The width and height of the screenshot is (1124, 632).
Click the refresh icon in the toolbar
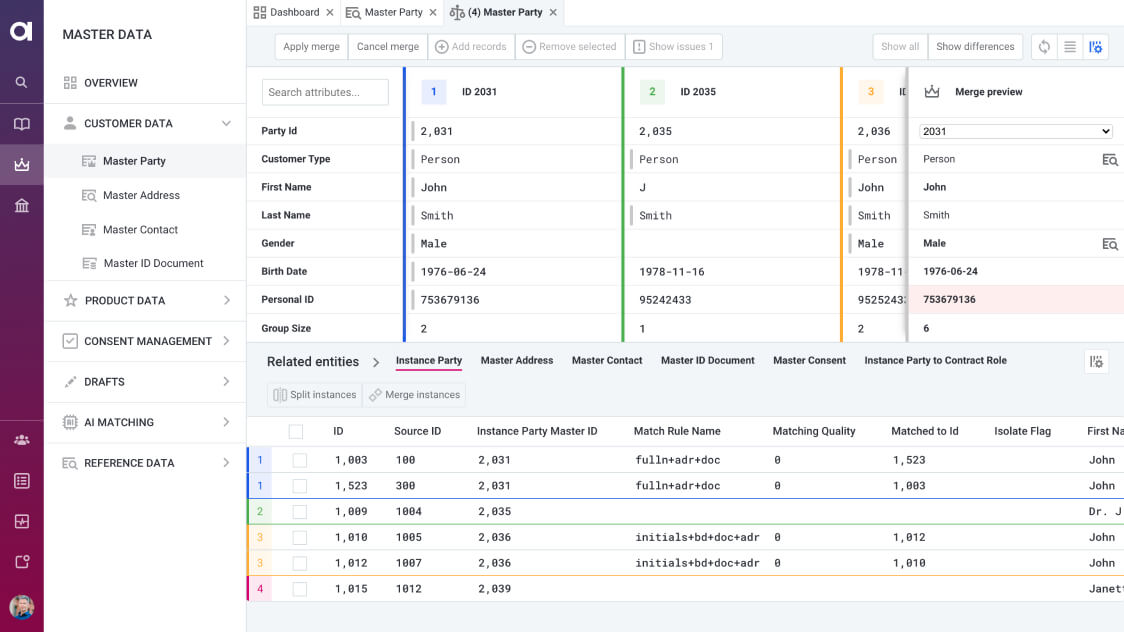(x=1043, y=46)
